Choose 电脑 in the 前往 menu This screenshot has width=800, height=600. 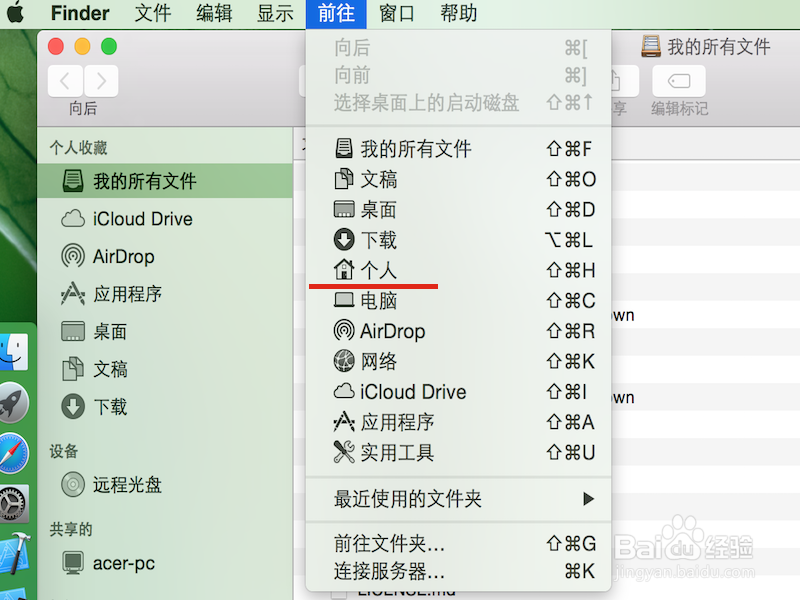point(458,301)
